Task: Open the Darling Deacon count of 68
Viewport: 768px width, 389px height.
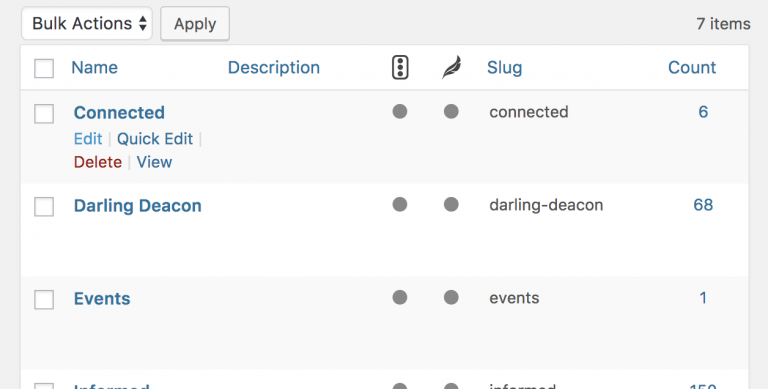Action: 703,205
